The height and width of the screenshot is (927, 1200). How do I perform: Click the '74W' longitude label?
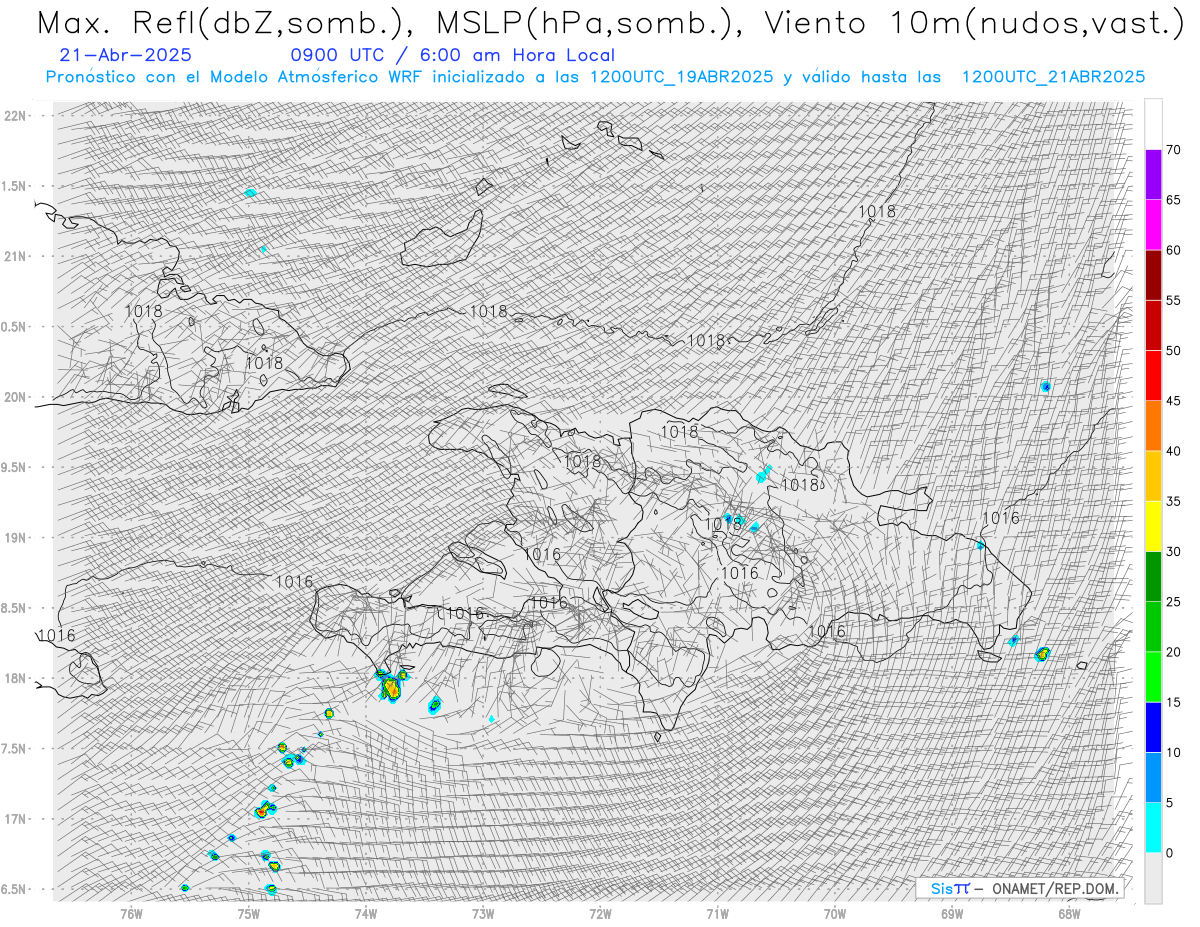tap(365, 912)
